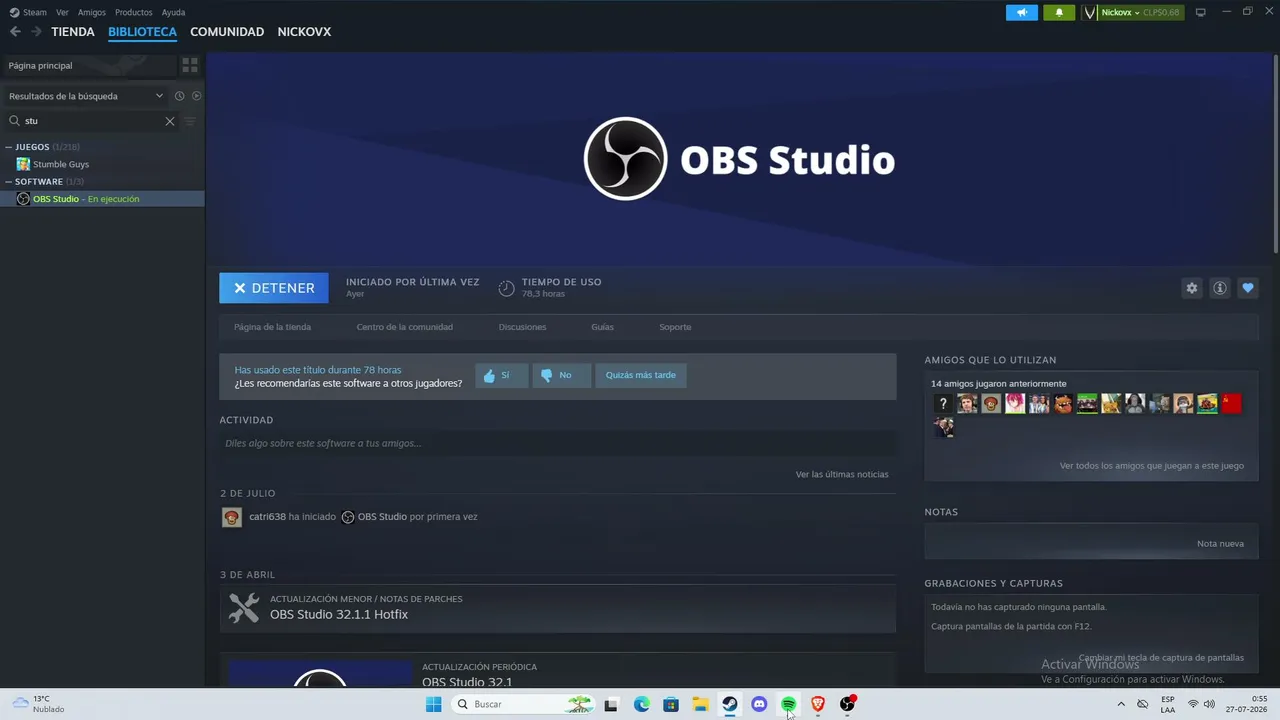Viewport: 1280px width, 720px height.
Task: Open Discusiones link
Action: pos(523,327)
